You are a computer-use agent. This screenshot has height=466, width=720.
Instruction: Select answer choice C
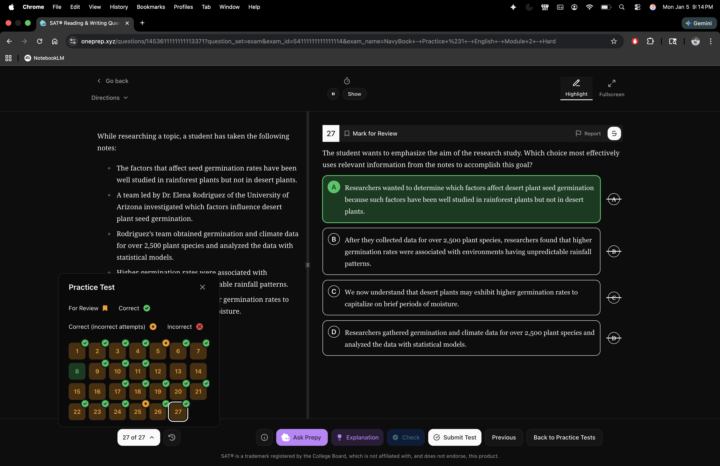tap(461, 298)
